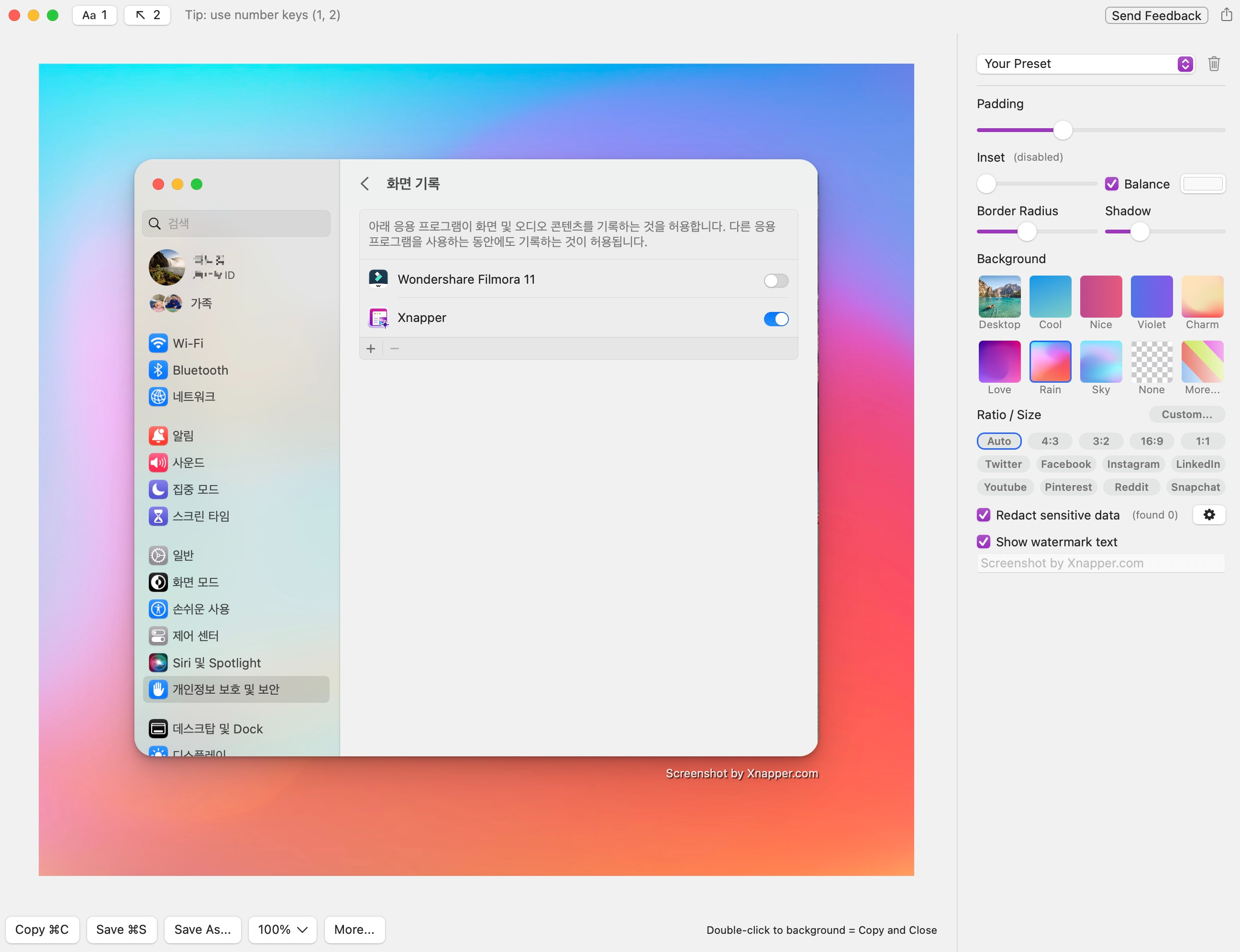This screenshot has width=1240, height=952.
Task: Select the Arrow tool (2)
Action: (x=147, y=15)
